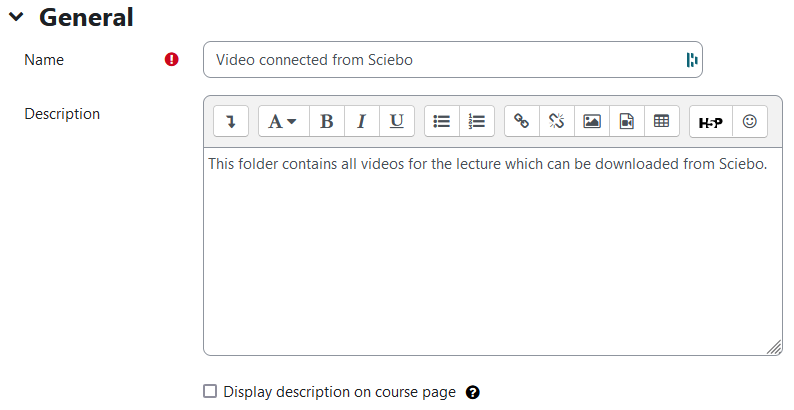
Task: Open help for Display description option
Action: [473, 392]
